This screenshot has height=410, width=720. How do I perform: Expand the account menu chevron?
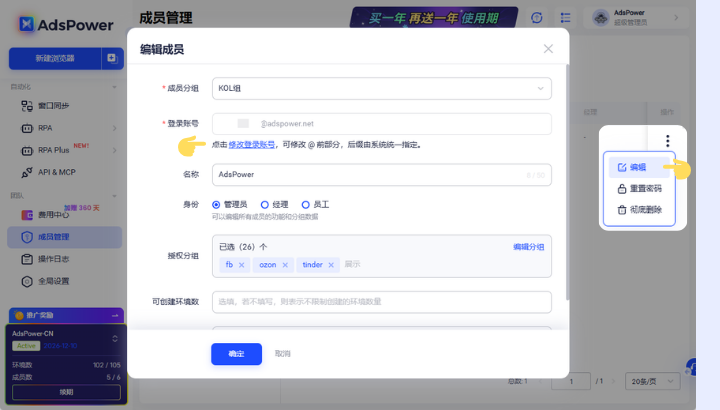[676, 18]
